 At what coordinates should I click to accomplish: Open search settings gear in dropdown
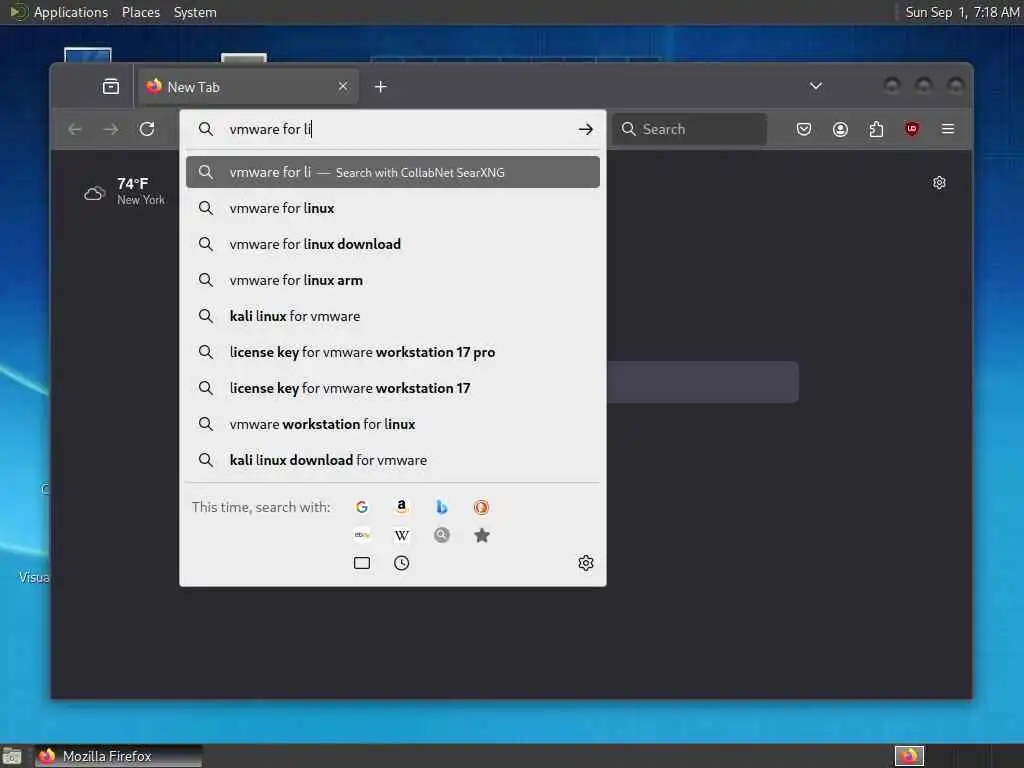coord(586,563)
